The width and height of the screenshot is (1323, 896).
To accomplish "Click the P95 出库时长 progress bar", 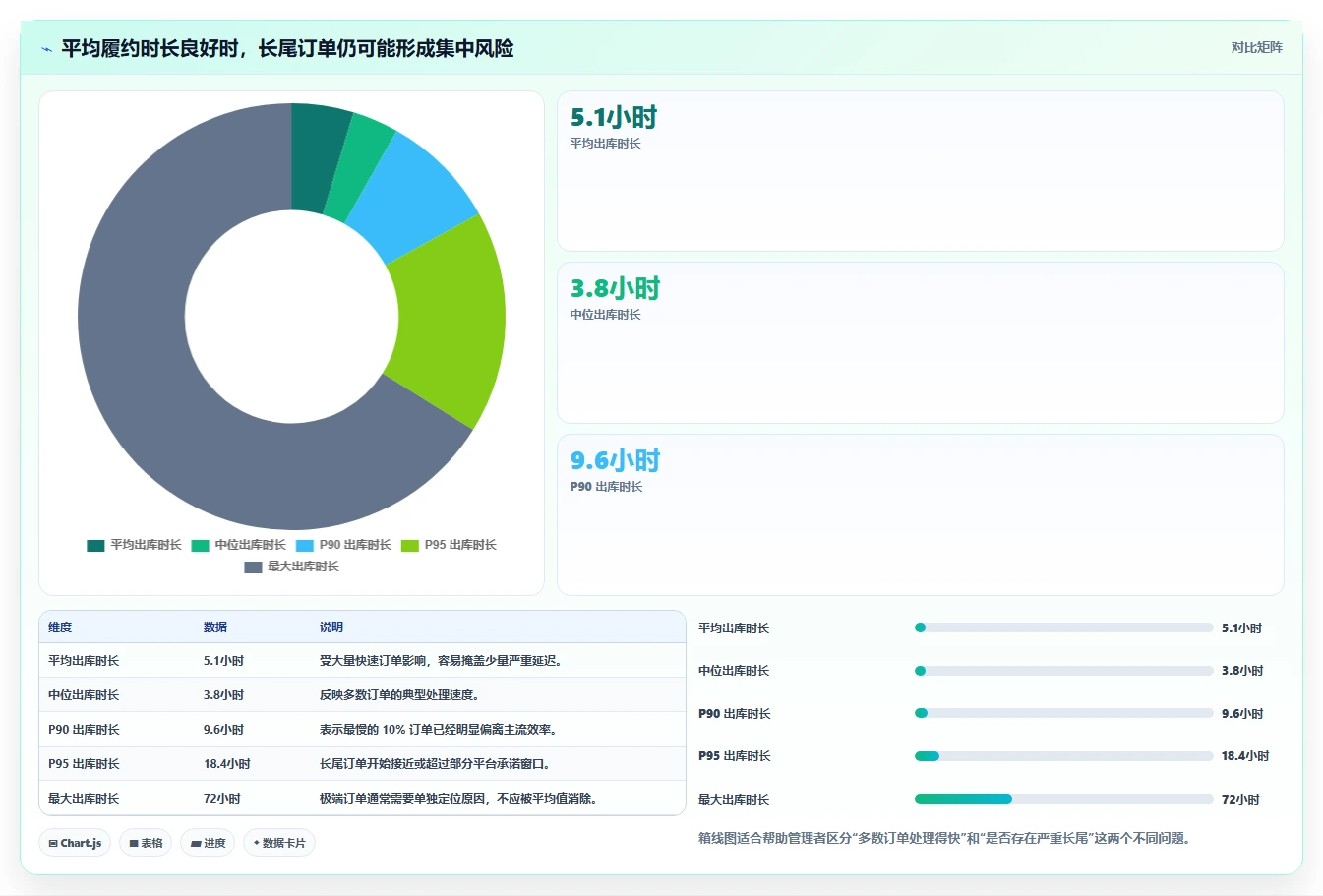I will pos(1063,756).
